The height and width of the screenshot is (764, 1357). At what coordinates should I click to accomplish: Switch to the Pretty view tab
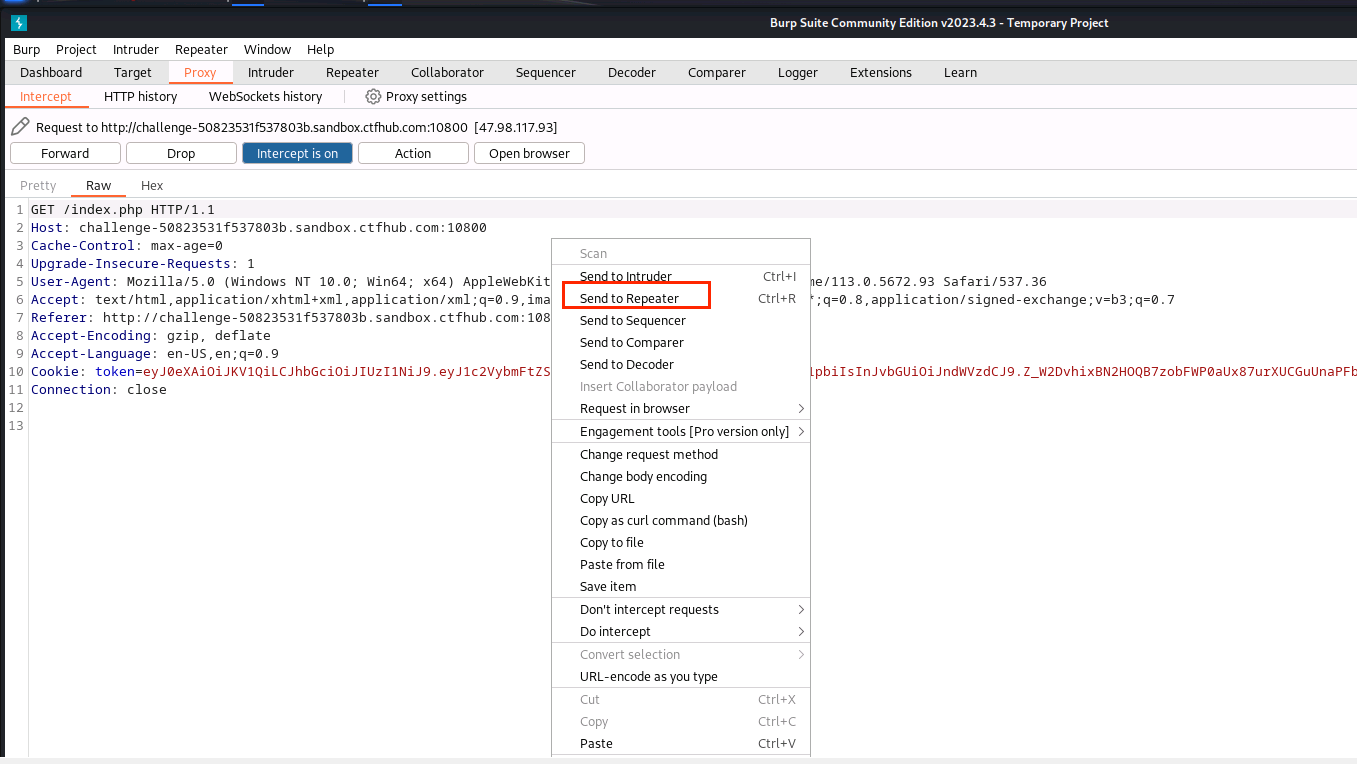(x=38, y=185)
